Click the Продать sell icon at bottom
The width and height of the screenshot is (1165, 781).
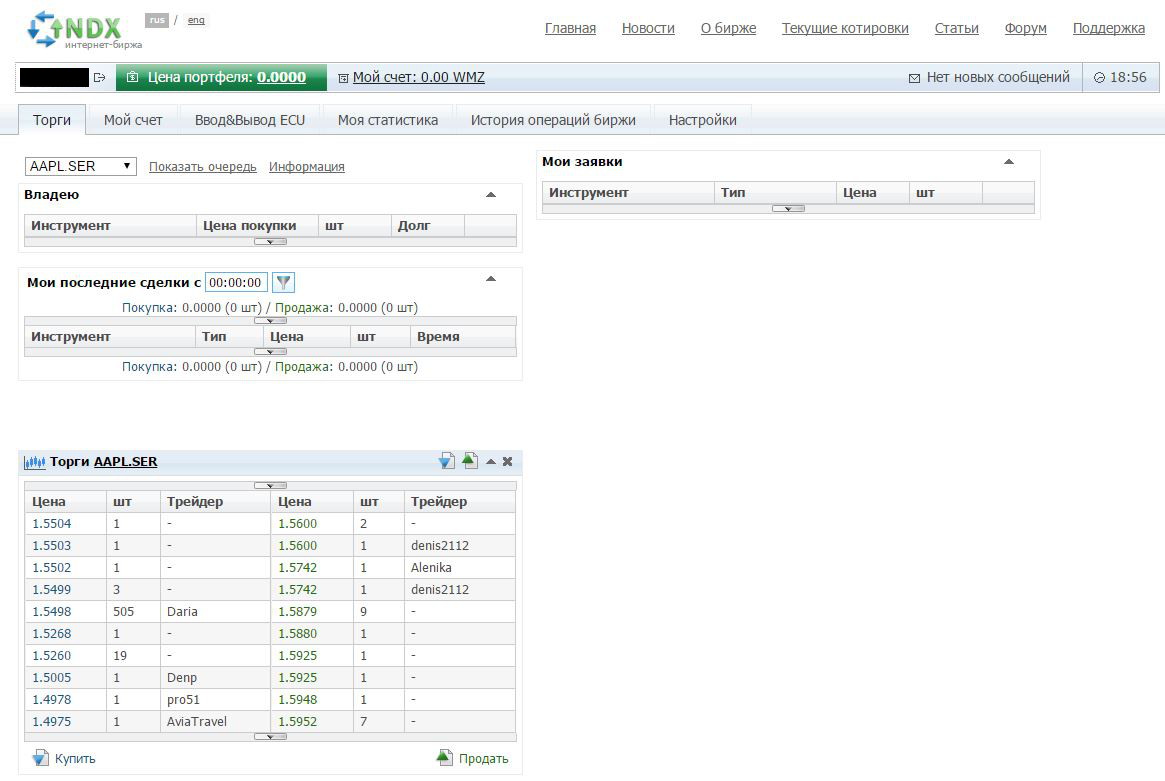(444, 757)
